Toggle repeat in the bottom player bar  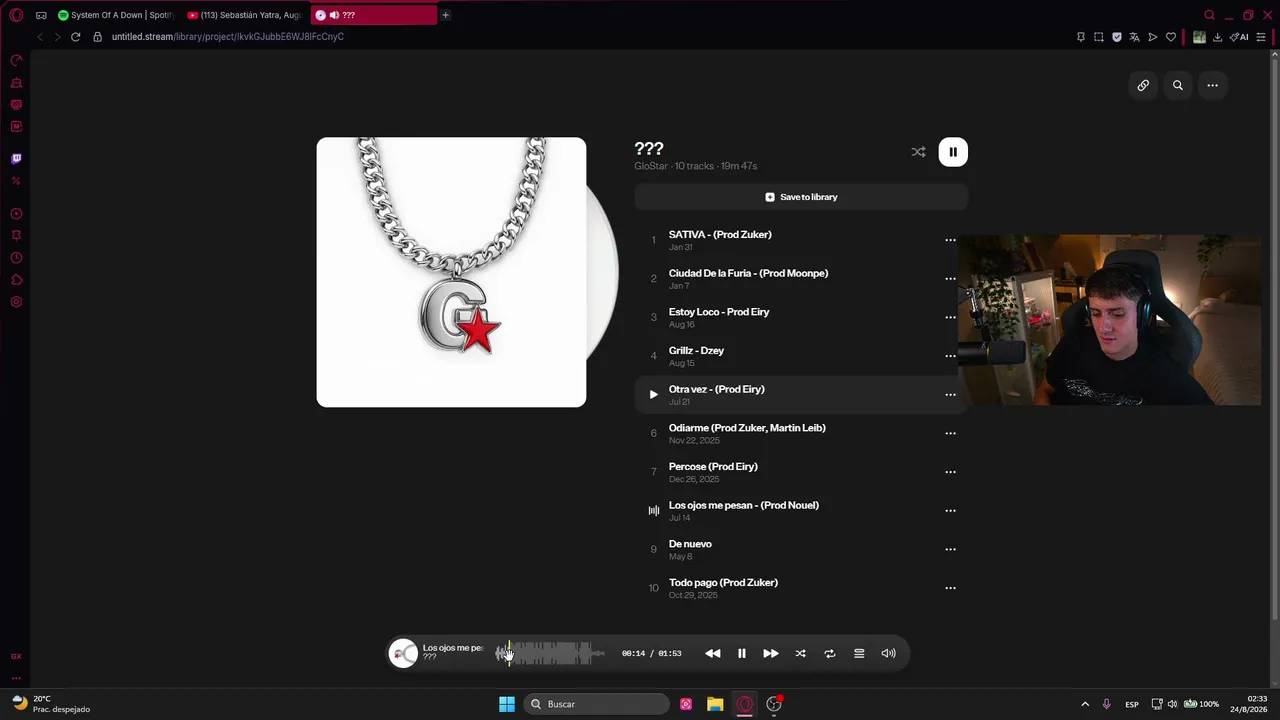coord(829,653)
